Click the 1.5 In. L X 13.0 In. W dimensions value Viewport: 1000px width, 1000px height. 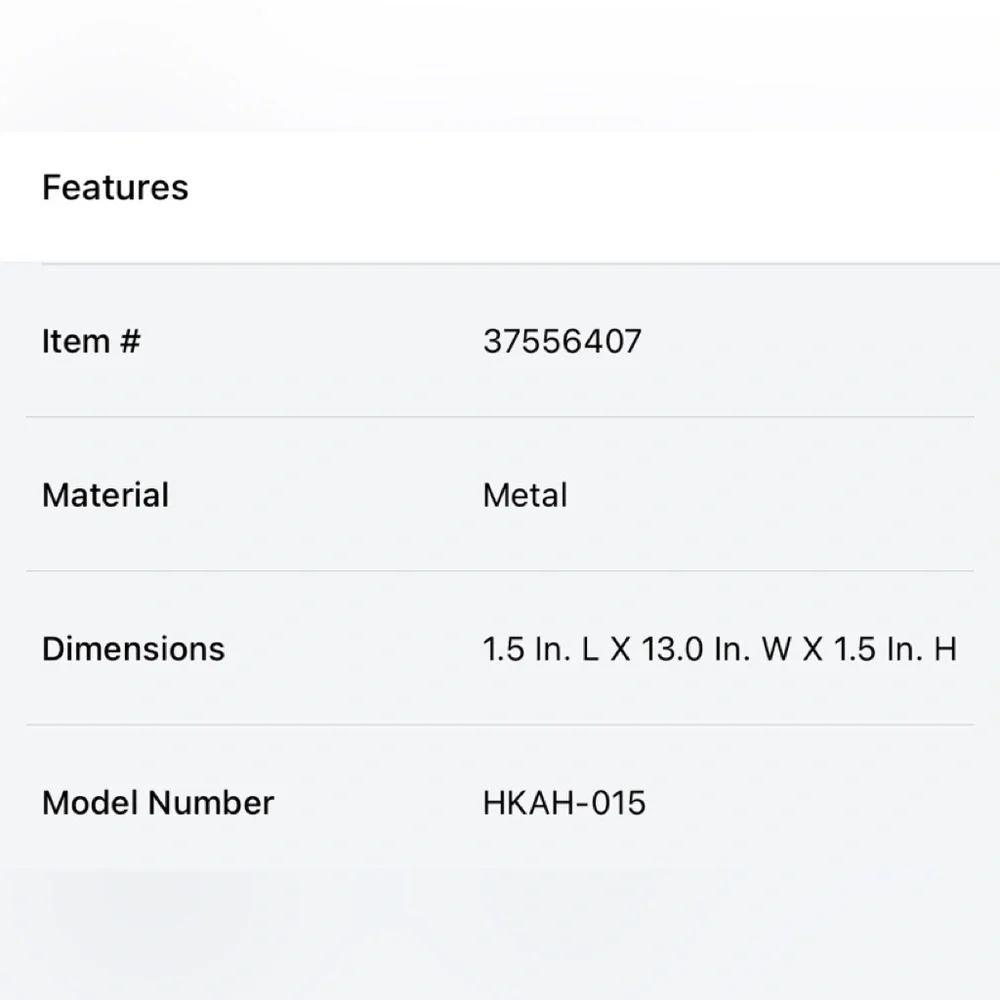pyautogui.click(x=720, y=649)
